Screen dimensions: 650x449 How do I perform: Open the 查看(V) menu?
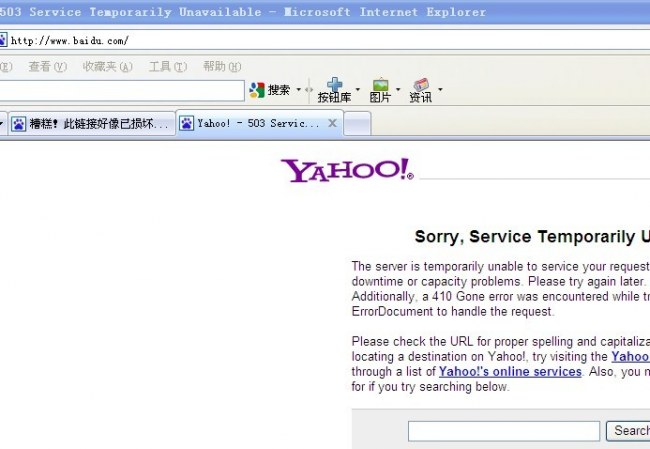[47, 66]
